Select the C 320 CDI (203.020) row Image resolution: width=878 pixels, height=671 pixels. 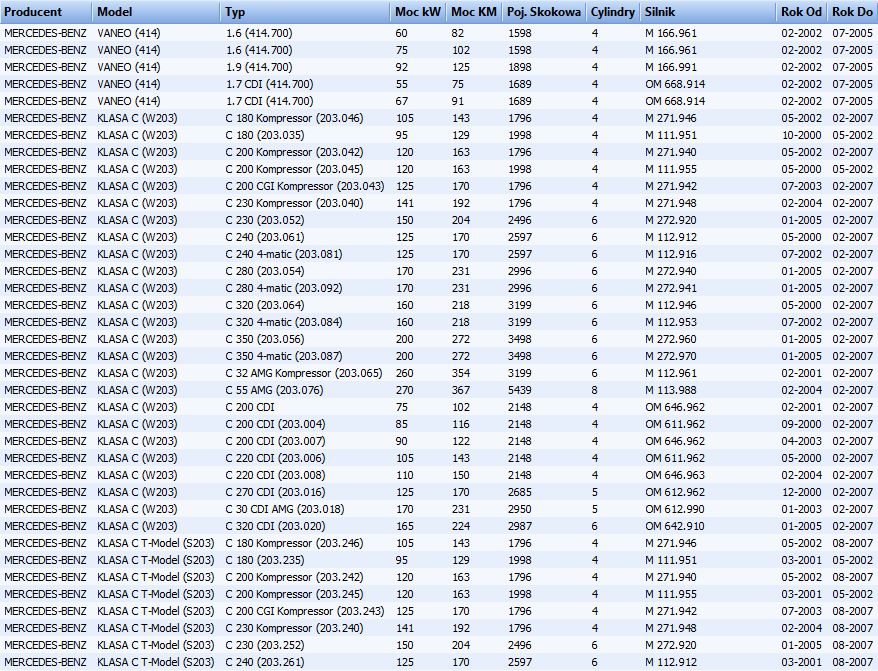[x=439, y=526]
